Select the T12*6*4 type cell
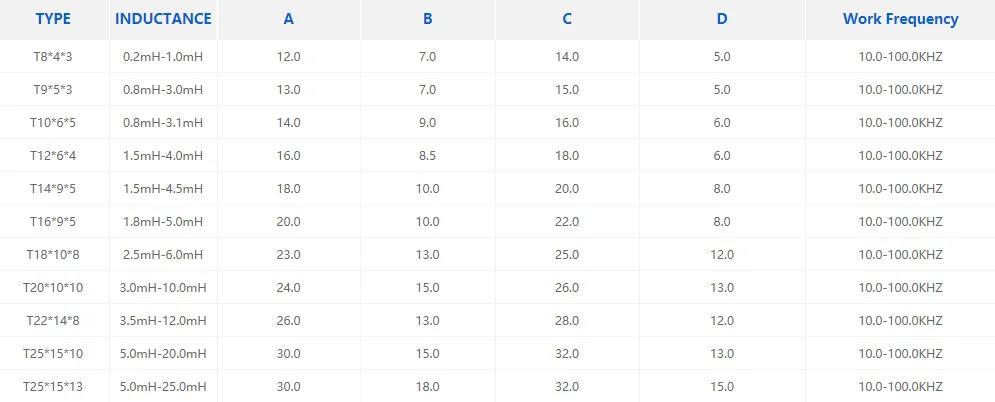The height and width of the screenshot is (402, 995). pos(53,155)
